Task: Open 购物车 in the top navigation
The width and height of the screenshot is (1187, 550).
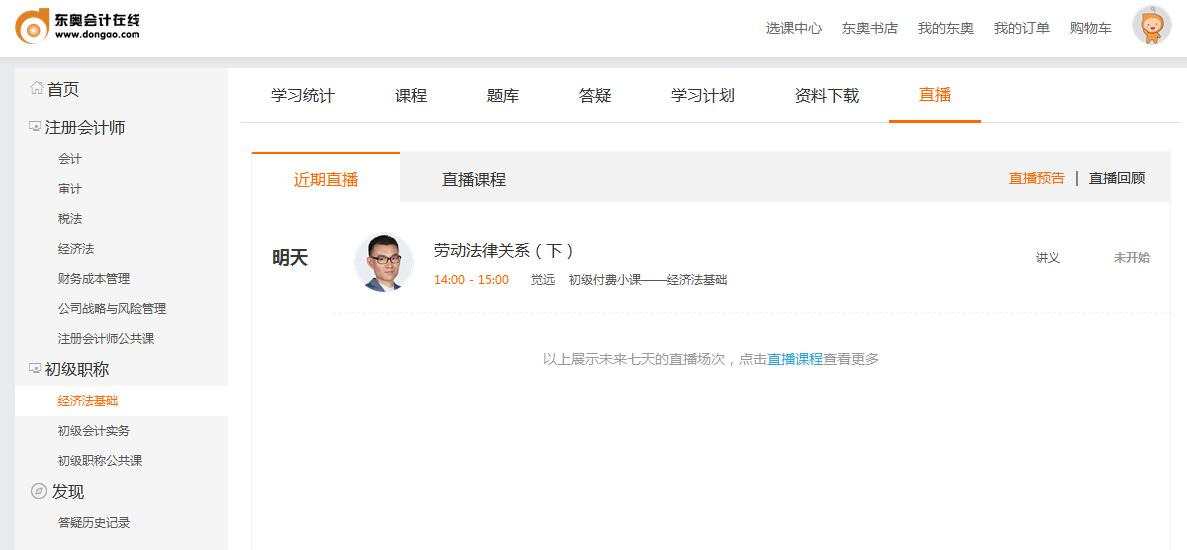Action: click(1090, 28)
